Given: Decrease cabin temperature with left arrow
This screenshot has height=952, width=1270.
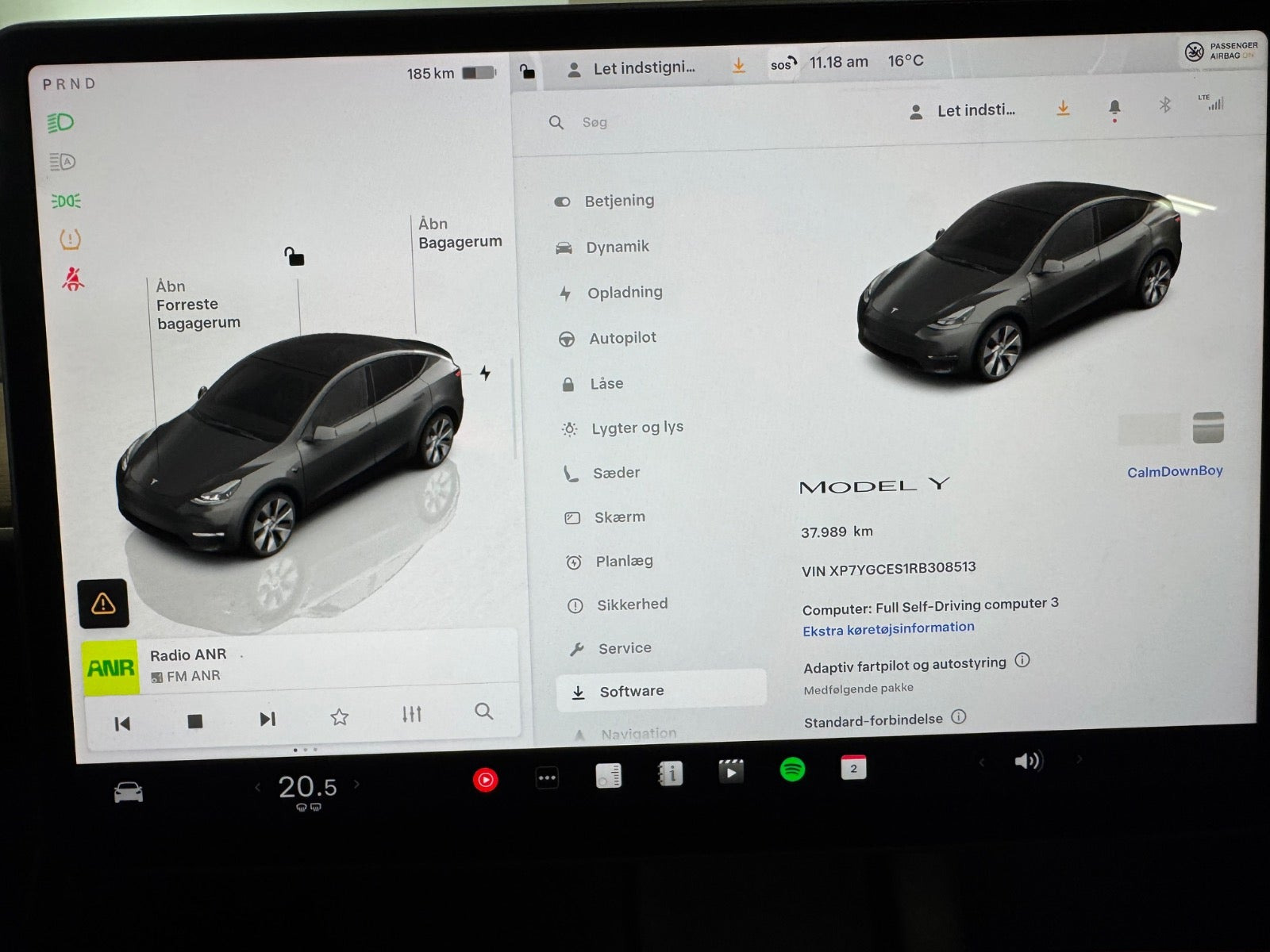Looking at the screenshot, I should tap(257, 787).
